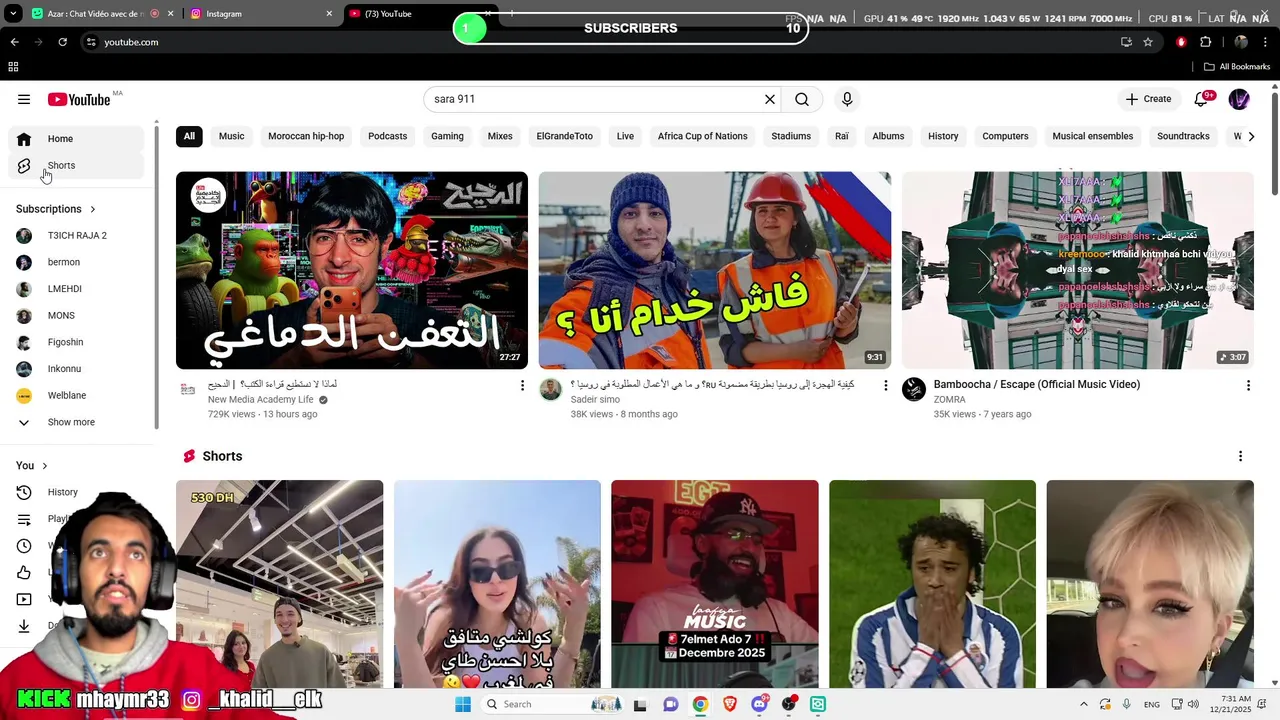Select the Soundtracks filter chip
Screen dimensions: 1280x720
click(x=1183, y=136)
